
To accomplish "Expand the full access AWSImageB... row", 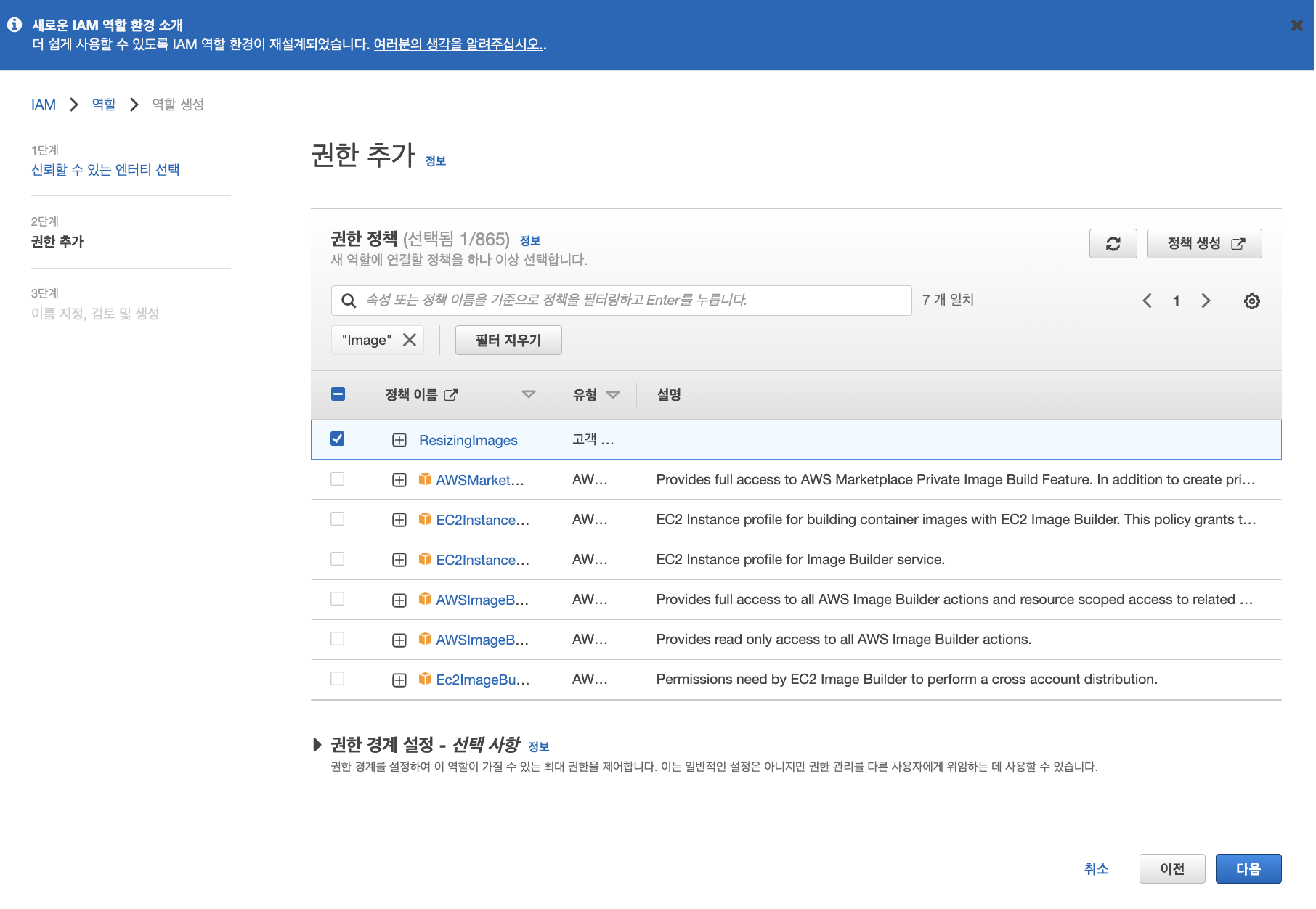I will click(x=399, y=600).
